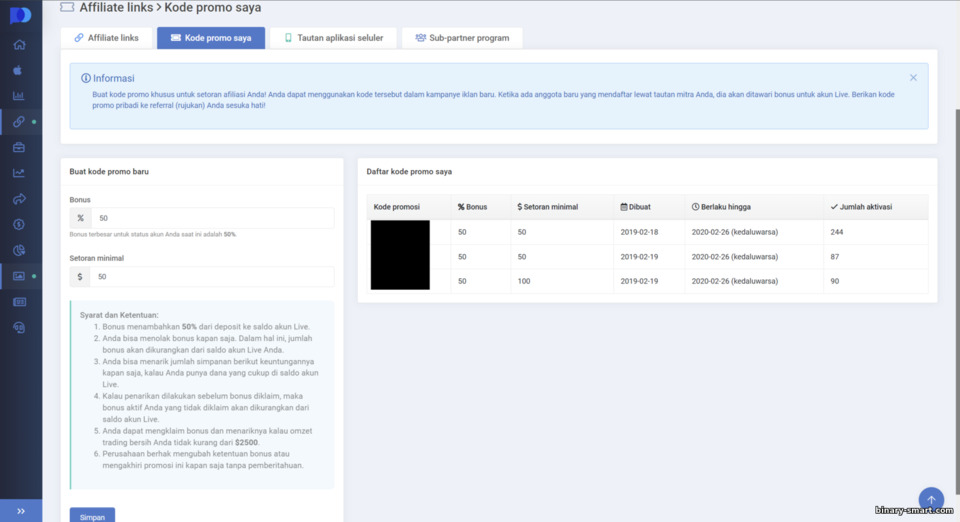Click the % Bonus column header
Image resolution: width=960 pixels, height=522 pixels.
[472, 207]
